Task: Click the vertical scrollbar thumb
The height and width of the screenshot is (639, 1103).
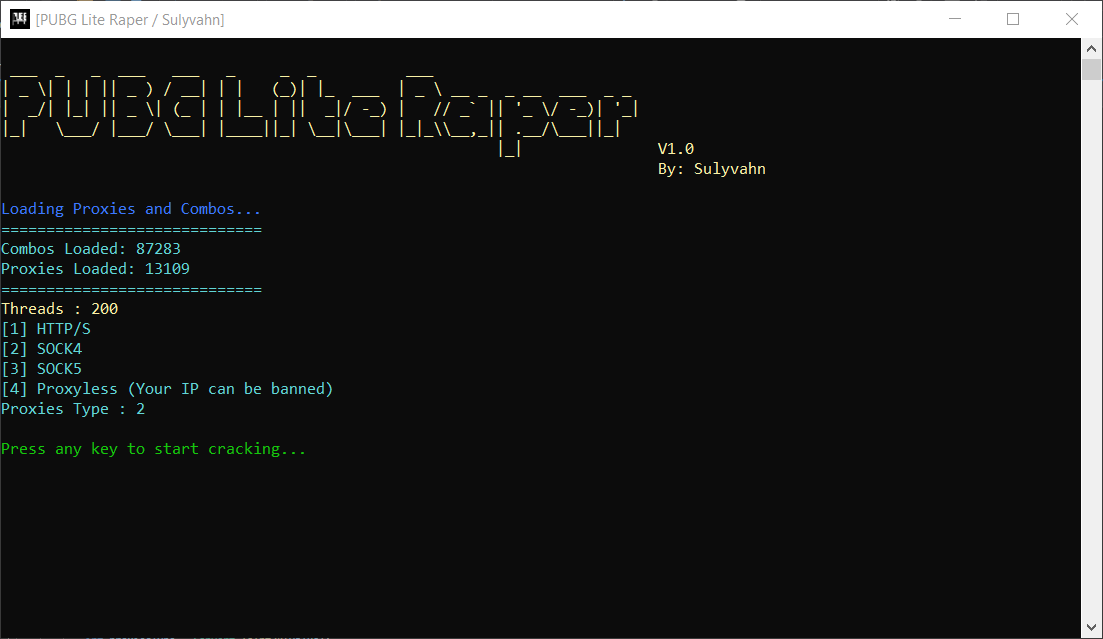Action: click(1092, 69)
